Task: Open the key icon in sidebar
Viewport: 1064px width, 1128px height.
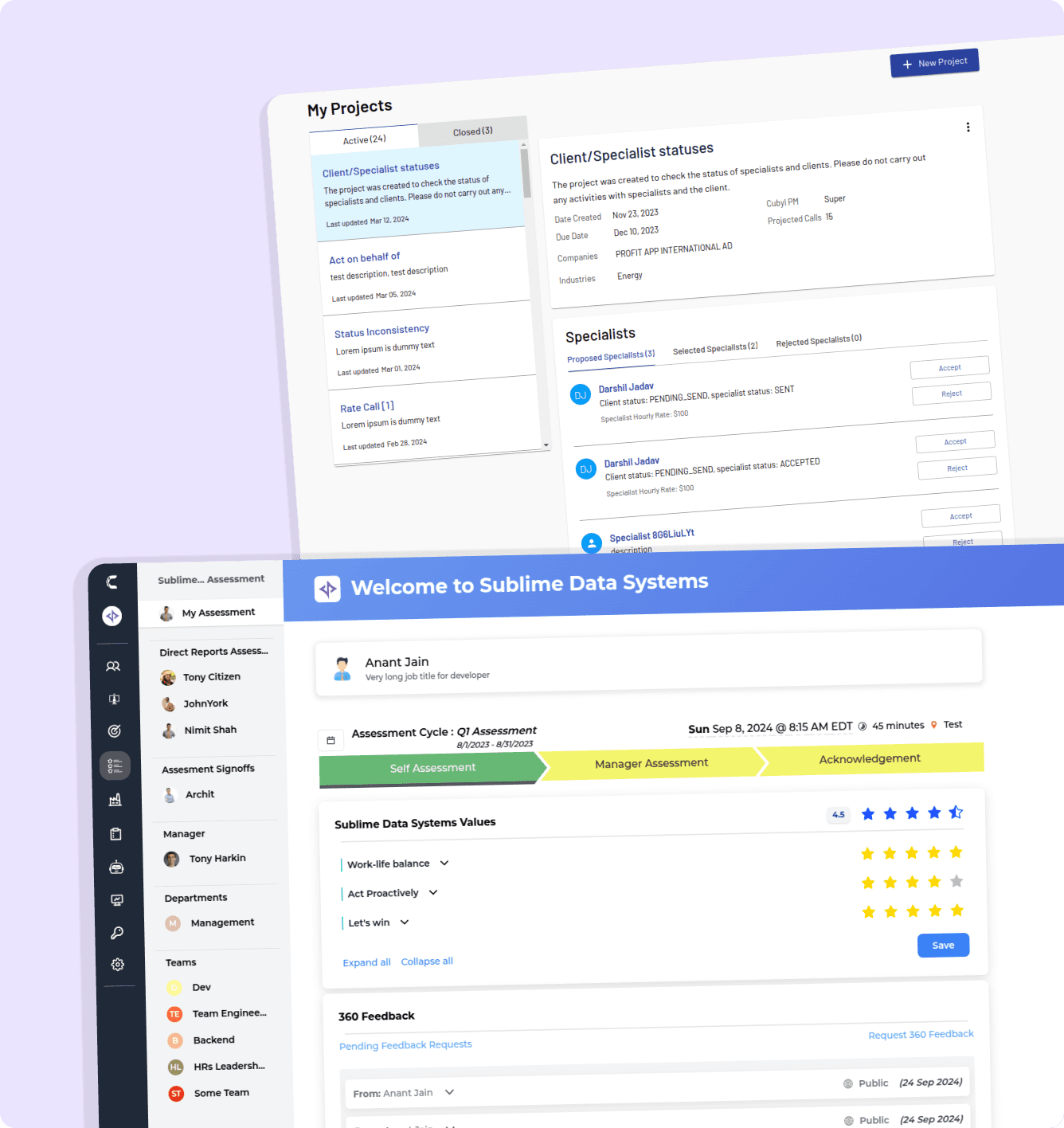Action: [117, 933]
